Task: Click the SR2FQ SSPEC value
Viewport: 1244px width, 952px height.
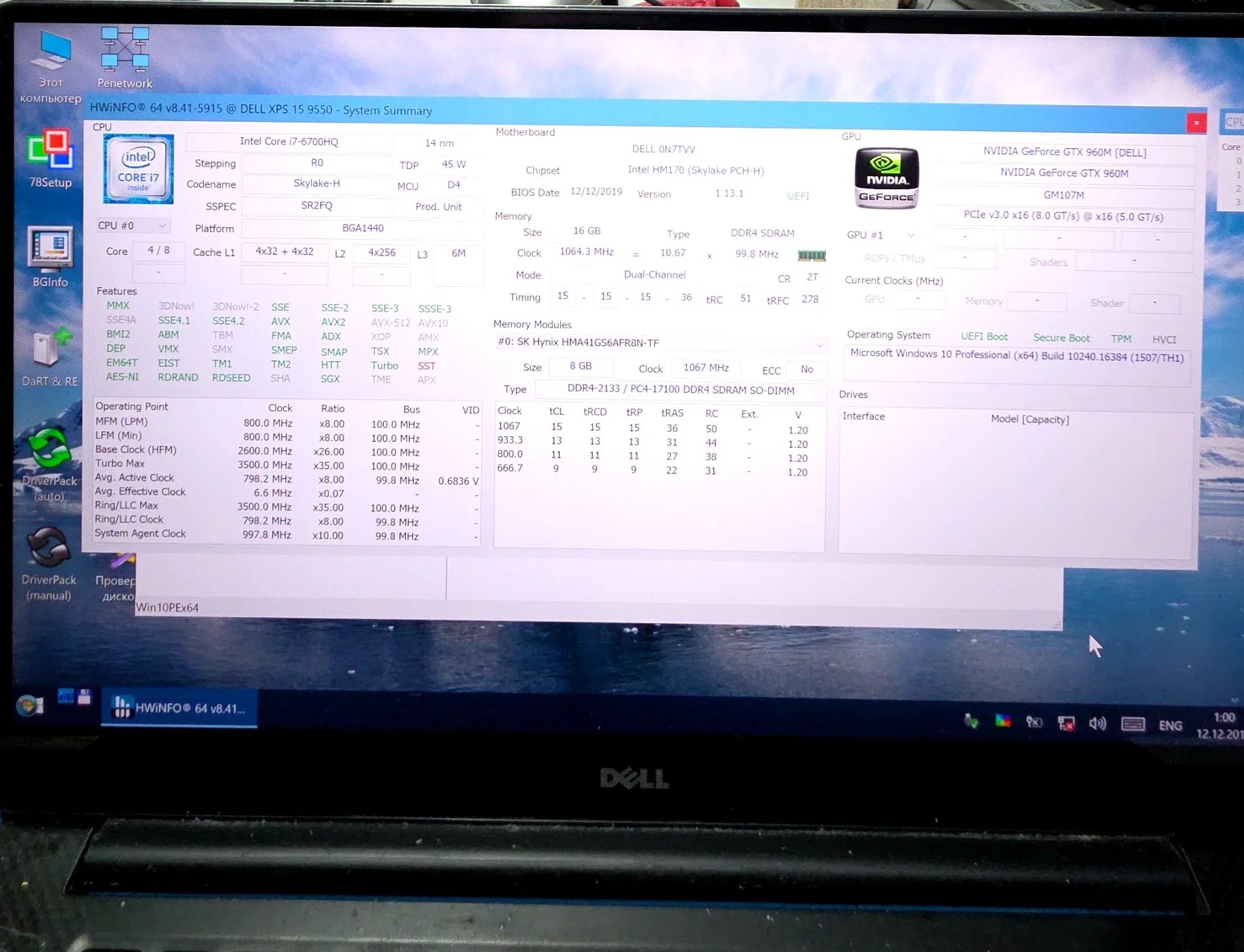Action: [x=317, y=206]
